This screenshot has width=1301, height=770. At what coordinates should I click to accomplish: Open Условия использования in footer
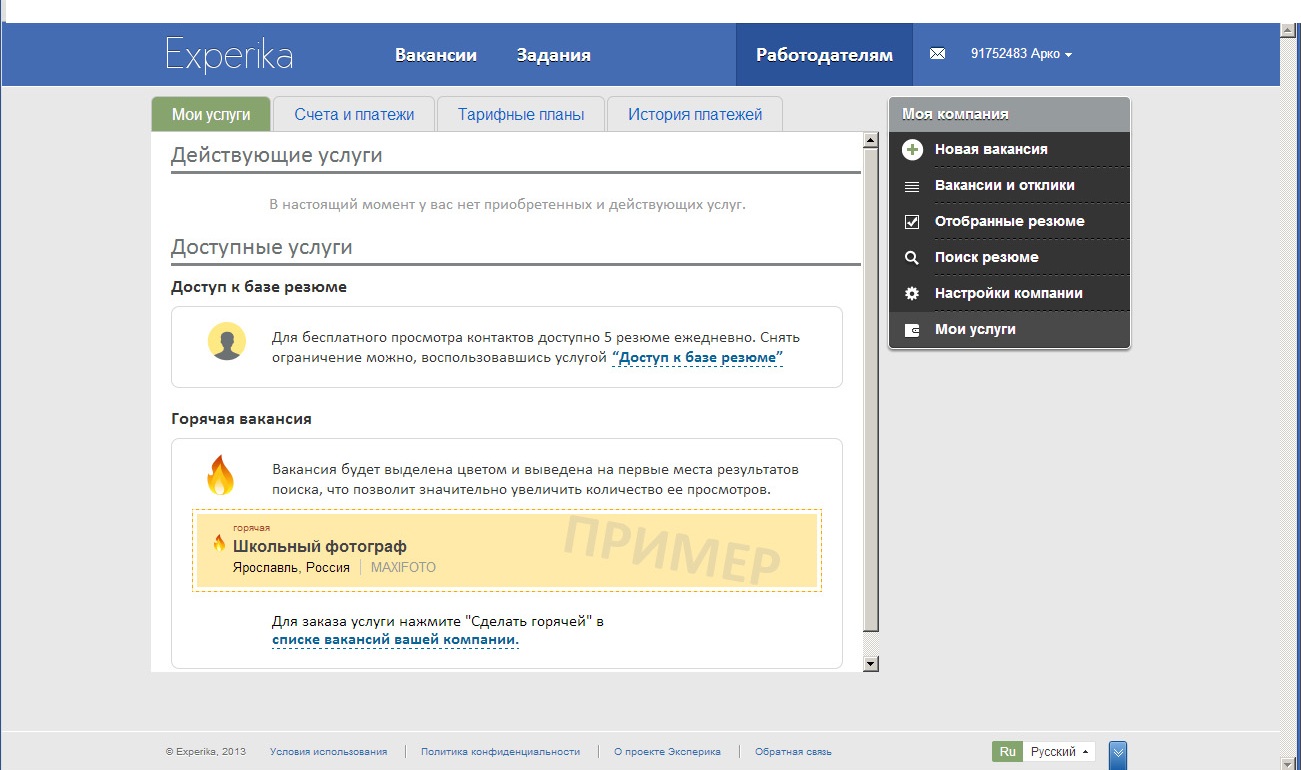(328, 752)
